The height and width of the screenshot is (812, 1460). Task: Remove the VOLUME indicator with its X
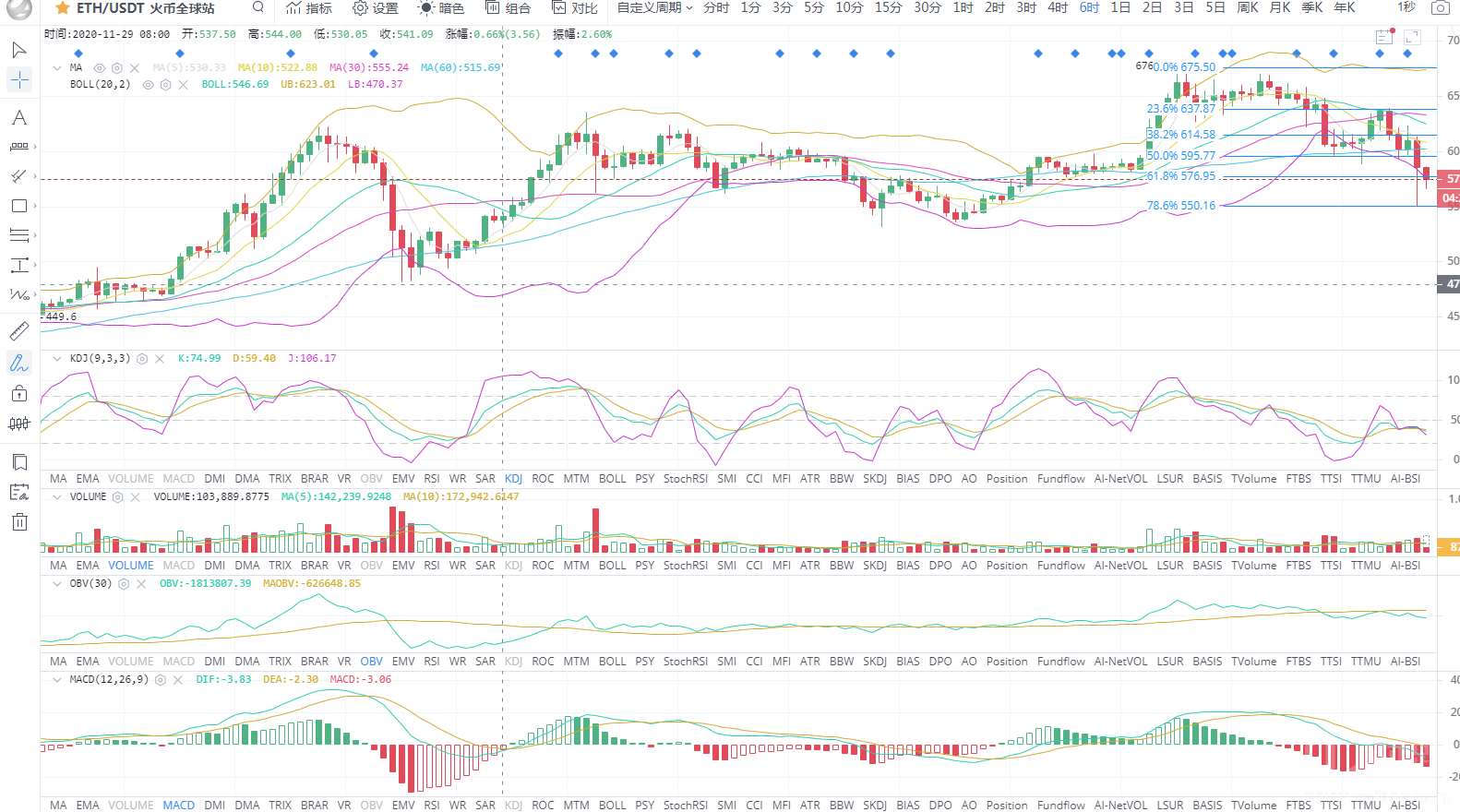135,497
